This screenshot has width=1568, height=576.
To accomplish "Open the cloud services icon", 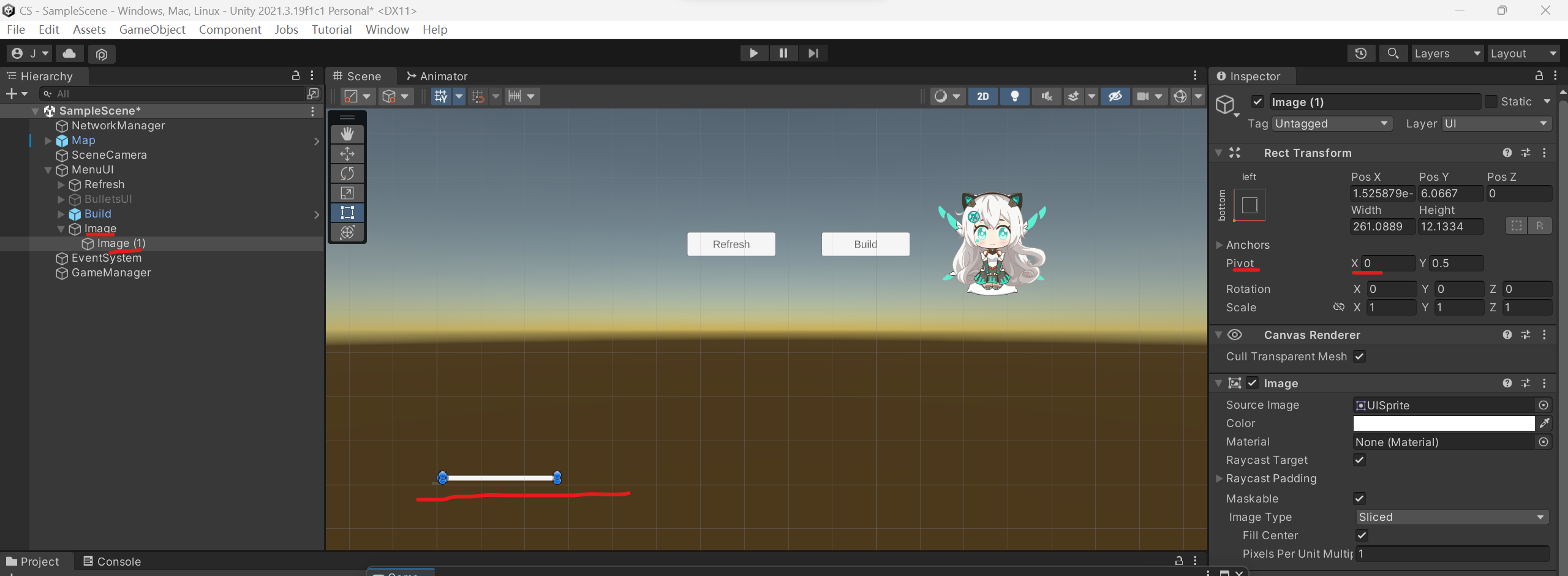I will click(70, 53).
